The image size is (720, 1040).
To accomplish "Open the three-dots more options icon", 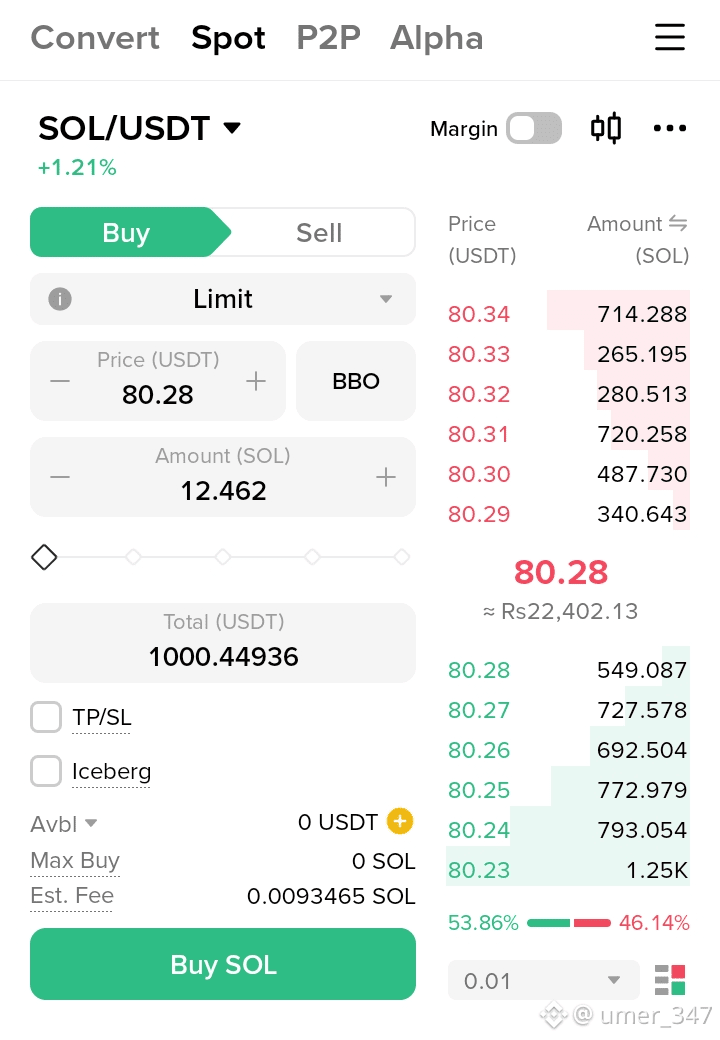I will pyautogui.click(x=670, y=128).
